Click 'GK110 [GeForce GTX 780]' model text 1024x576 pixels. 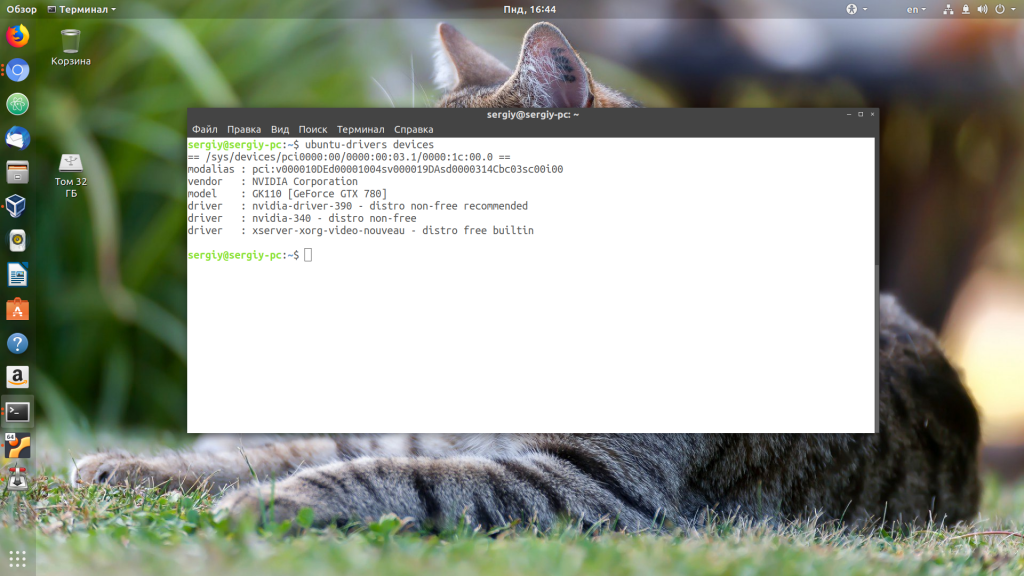tap(319, 193)
